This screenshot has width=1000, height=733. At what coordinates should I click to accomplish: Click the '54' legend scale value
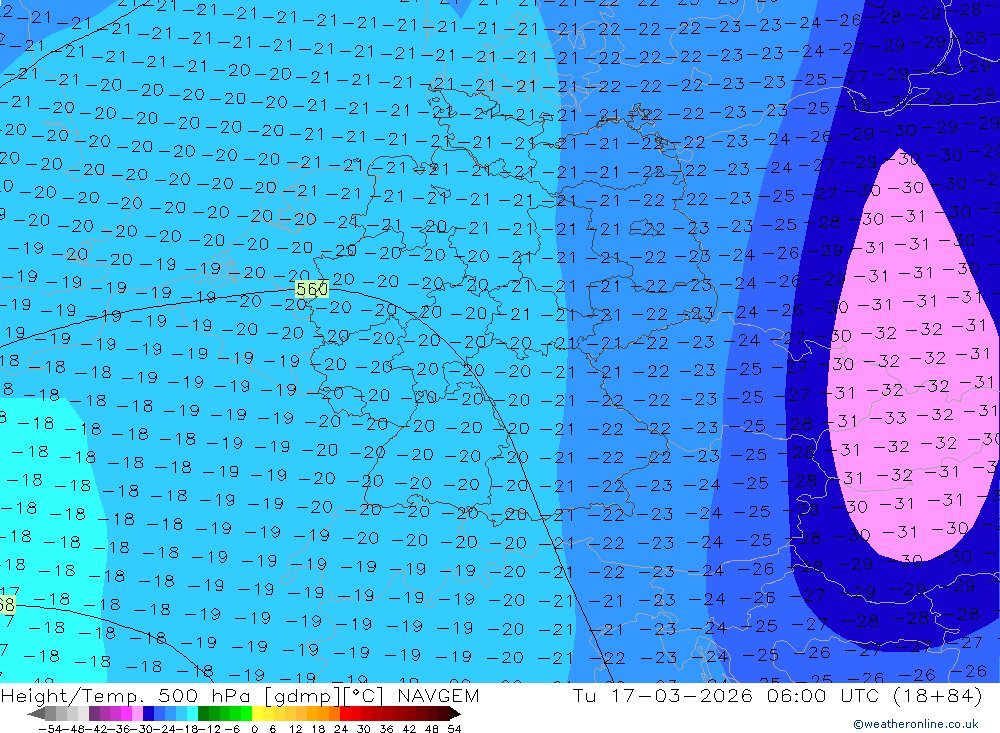click(x=454, y=729)
